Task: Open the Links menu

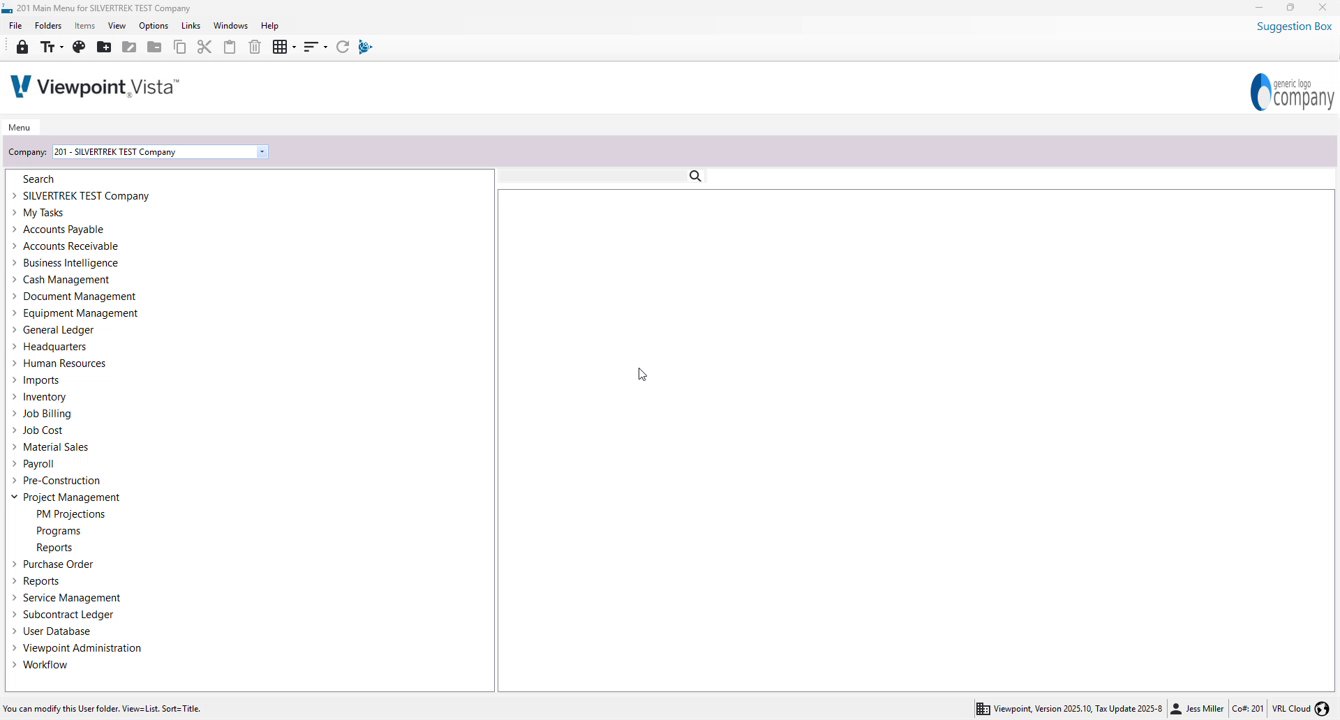Action: [x=191, y=26]
